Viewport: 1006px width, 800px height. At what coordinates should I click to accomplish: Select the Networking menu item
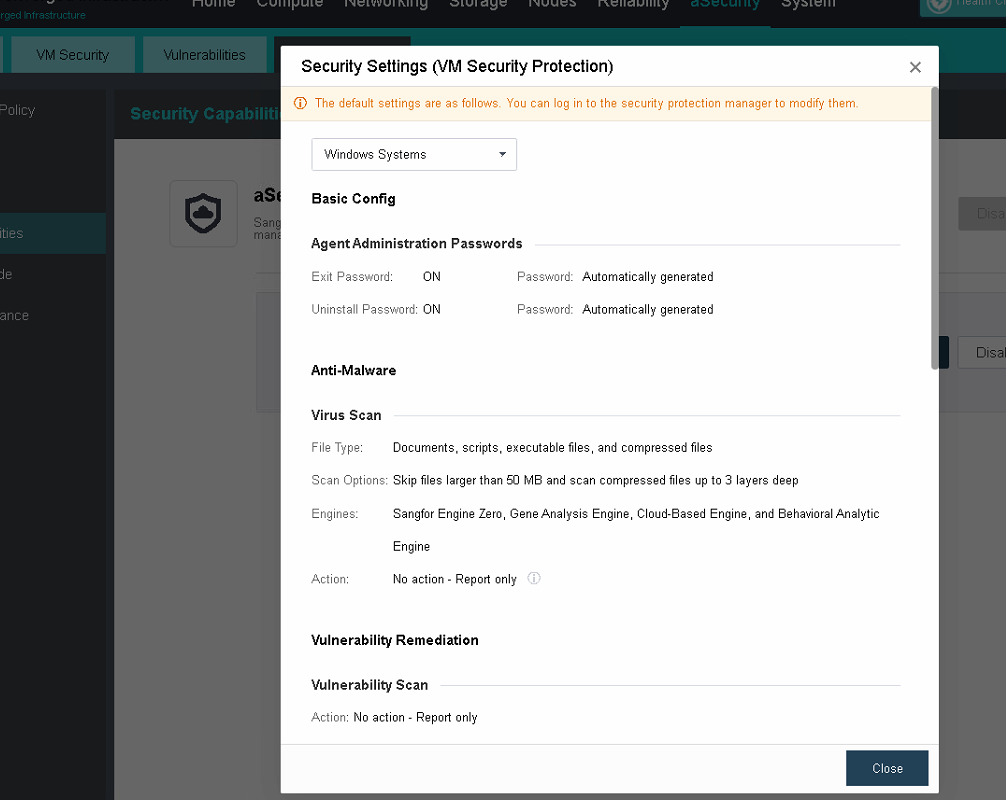385,4
